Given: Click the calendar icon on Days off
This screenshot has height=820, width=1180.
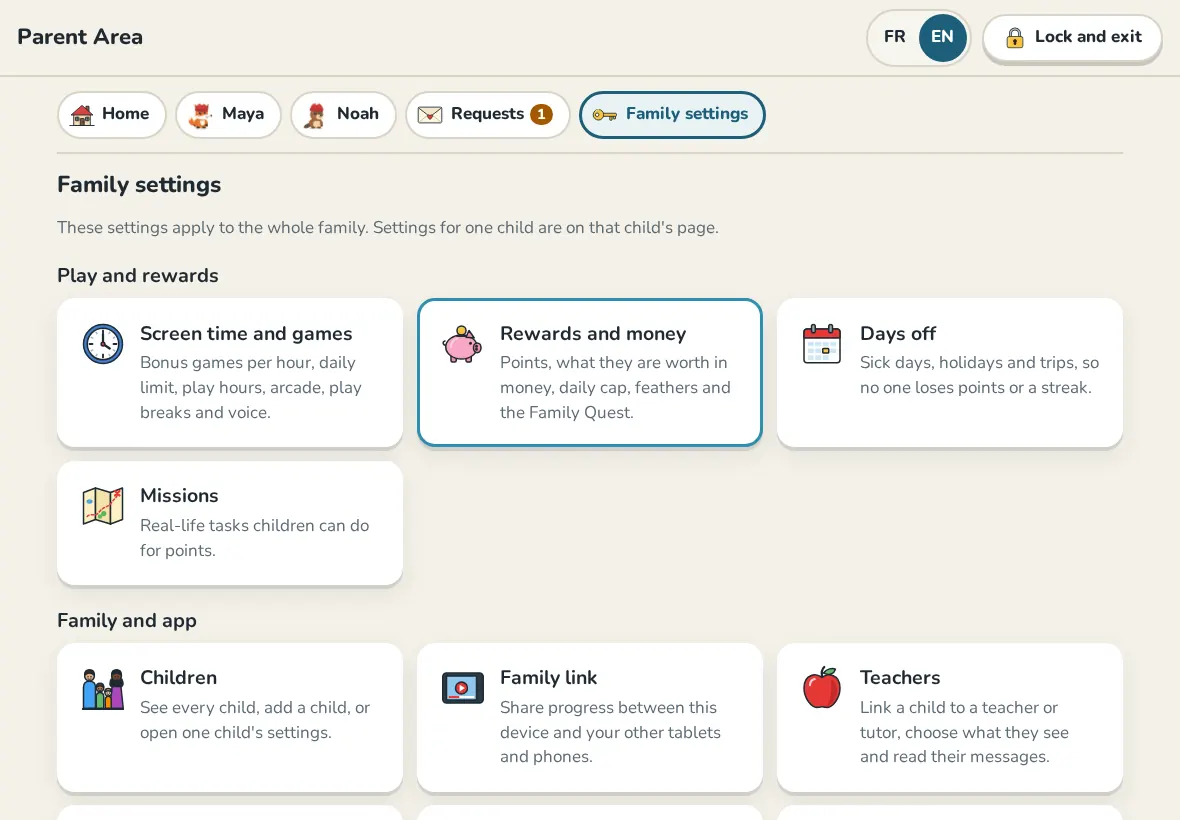Looking at the screenshot, I should coord(822,345).
